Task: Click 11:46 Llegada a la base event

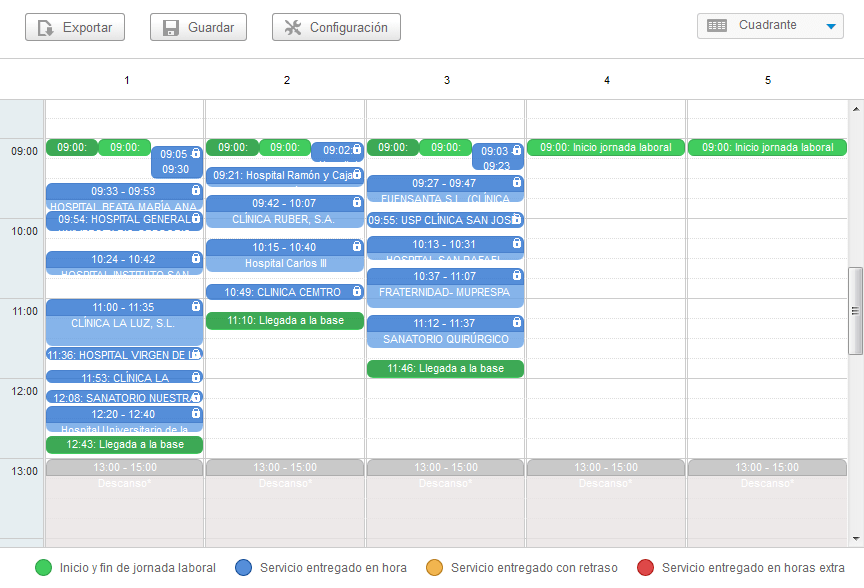Action: coord(445,369)
